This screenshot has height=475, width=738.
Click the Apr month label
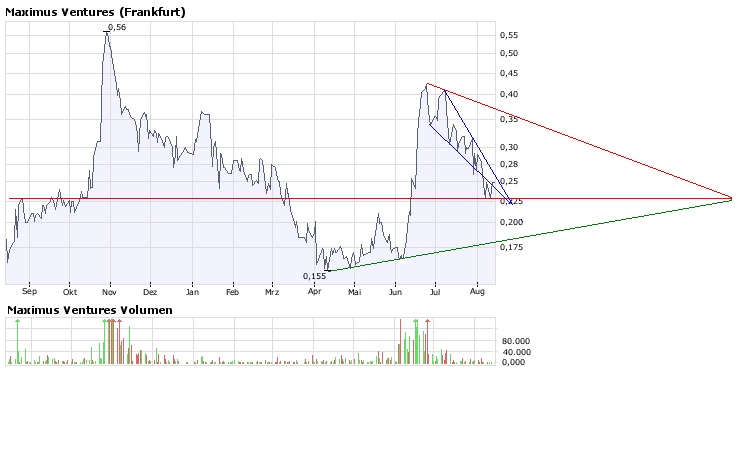click(314, 291)
